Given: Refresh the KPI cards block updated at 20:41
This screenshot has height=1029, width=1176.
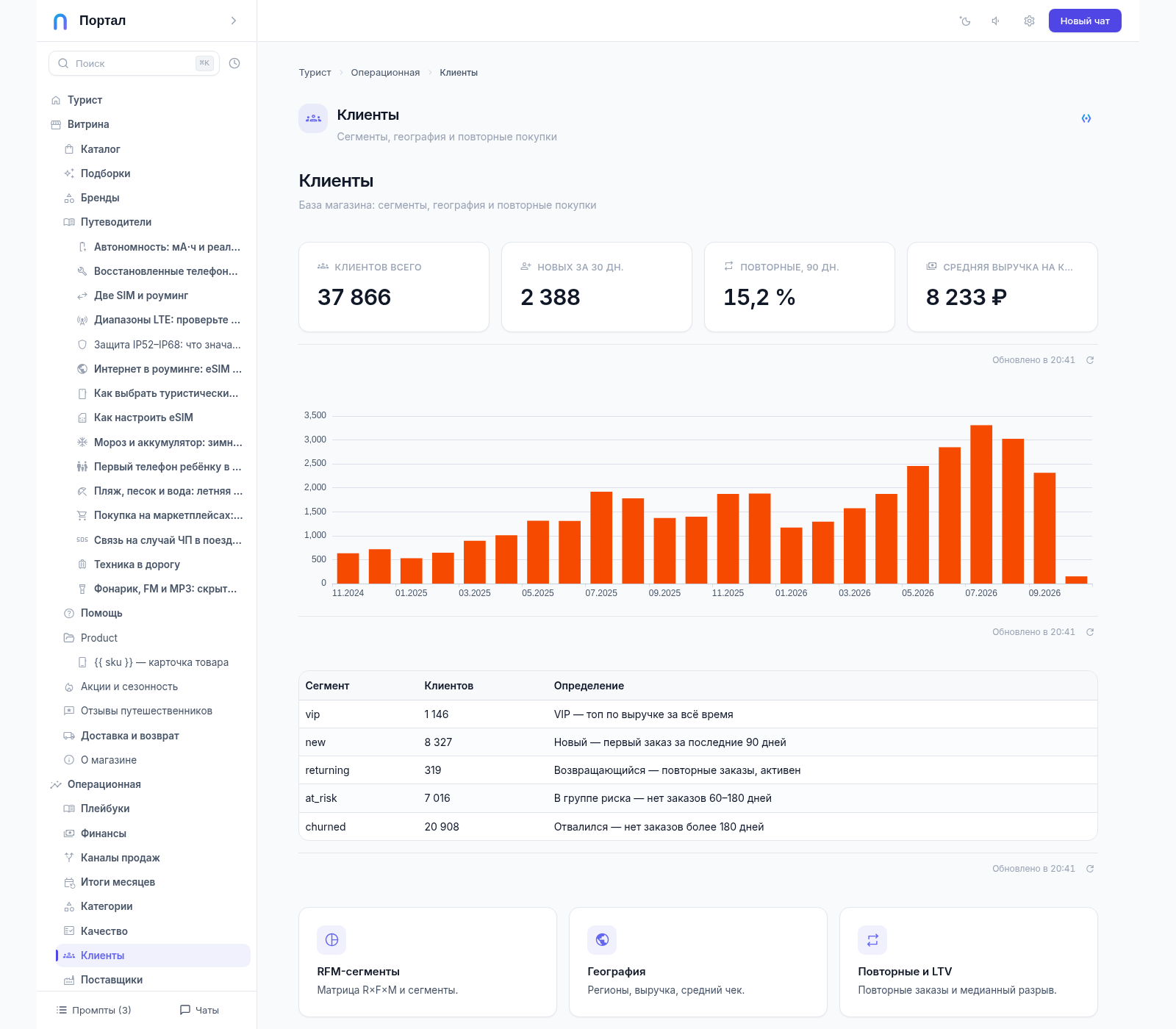Looking at the screenshot, I should click(1090, 360).
